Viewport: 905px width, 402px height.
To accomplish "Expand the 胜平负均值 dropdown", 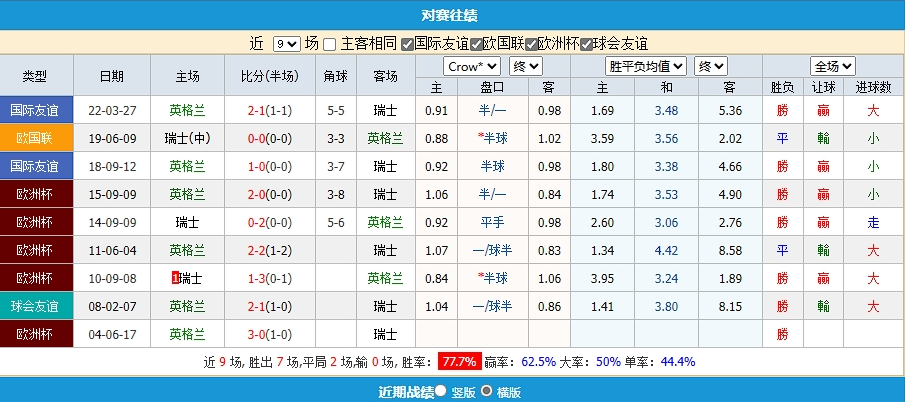I will [x=646, y=66].
